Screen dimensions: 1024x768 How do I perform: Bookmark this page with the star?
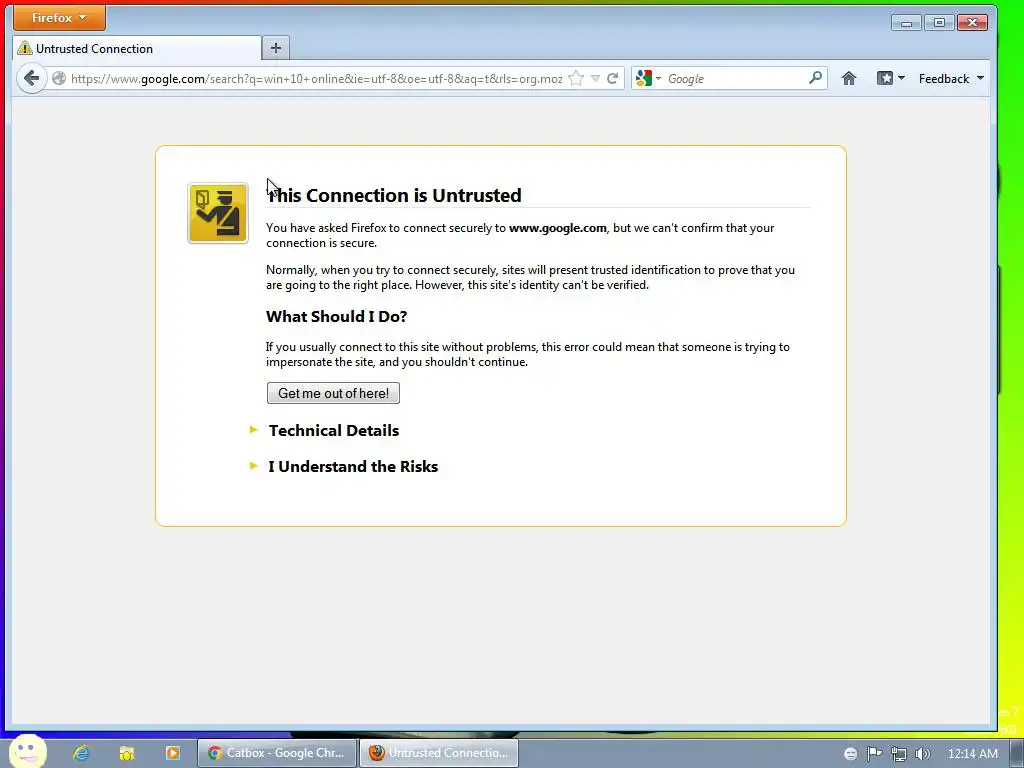(x=576, y=78)
